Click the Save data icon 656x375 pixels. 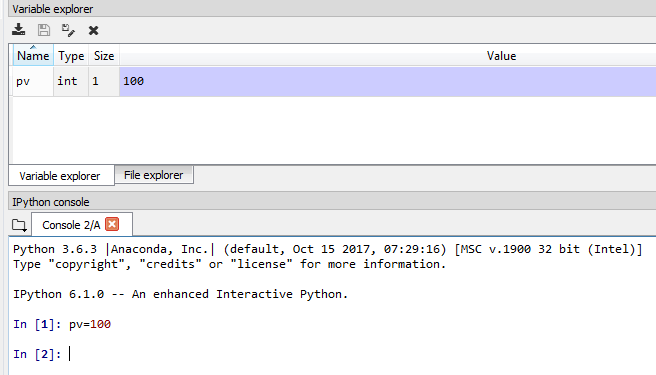[x=44, y=30]
